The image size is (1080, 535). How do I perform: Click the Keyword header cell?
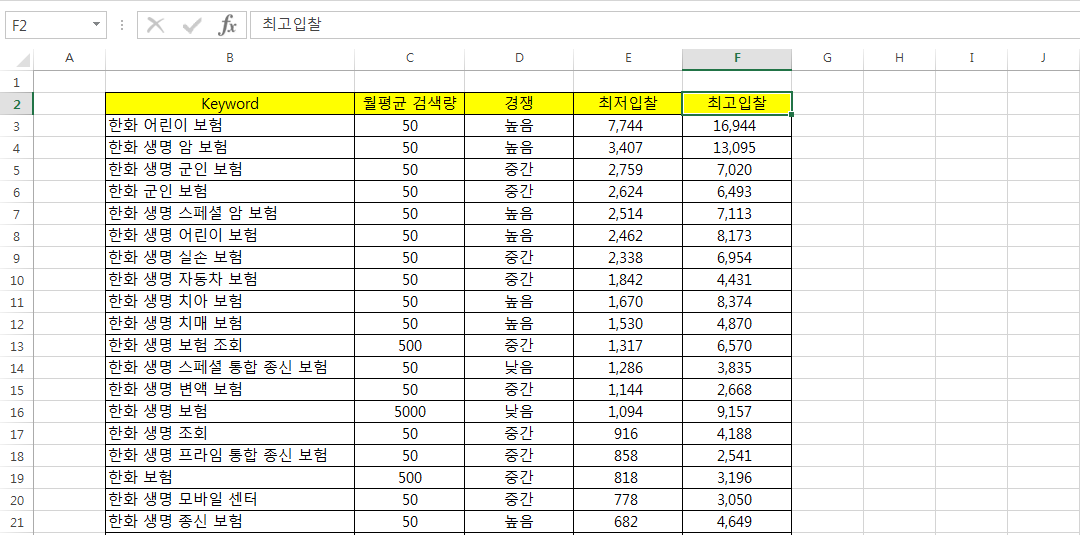(230, 104)
